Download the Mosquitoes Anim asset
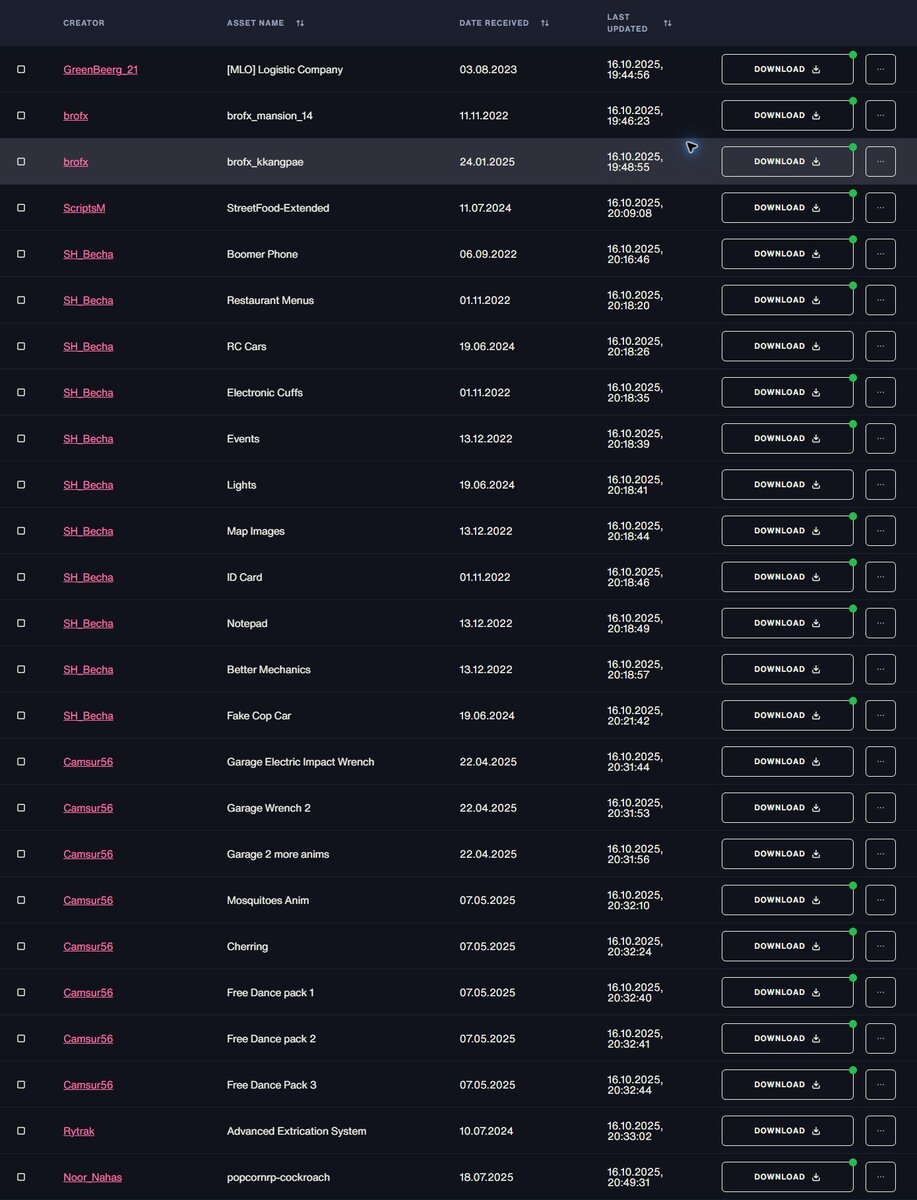 point(787,900)
